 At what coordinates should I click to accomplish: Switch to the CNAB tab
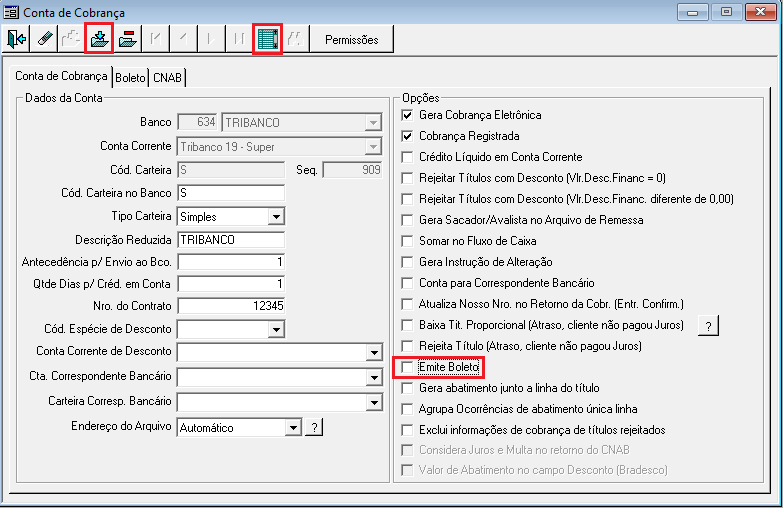(167, 78)
